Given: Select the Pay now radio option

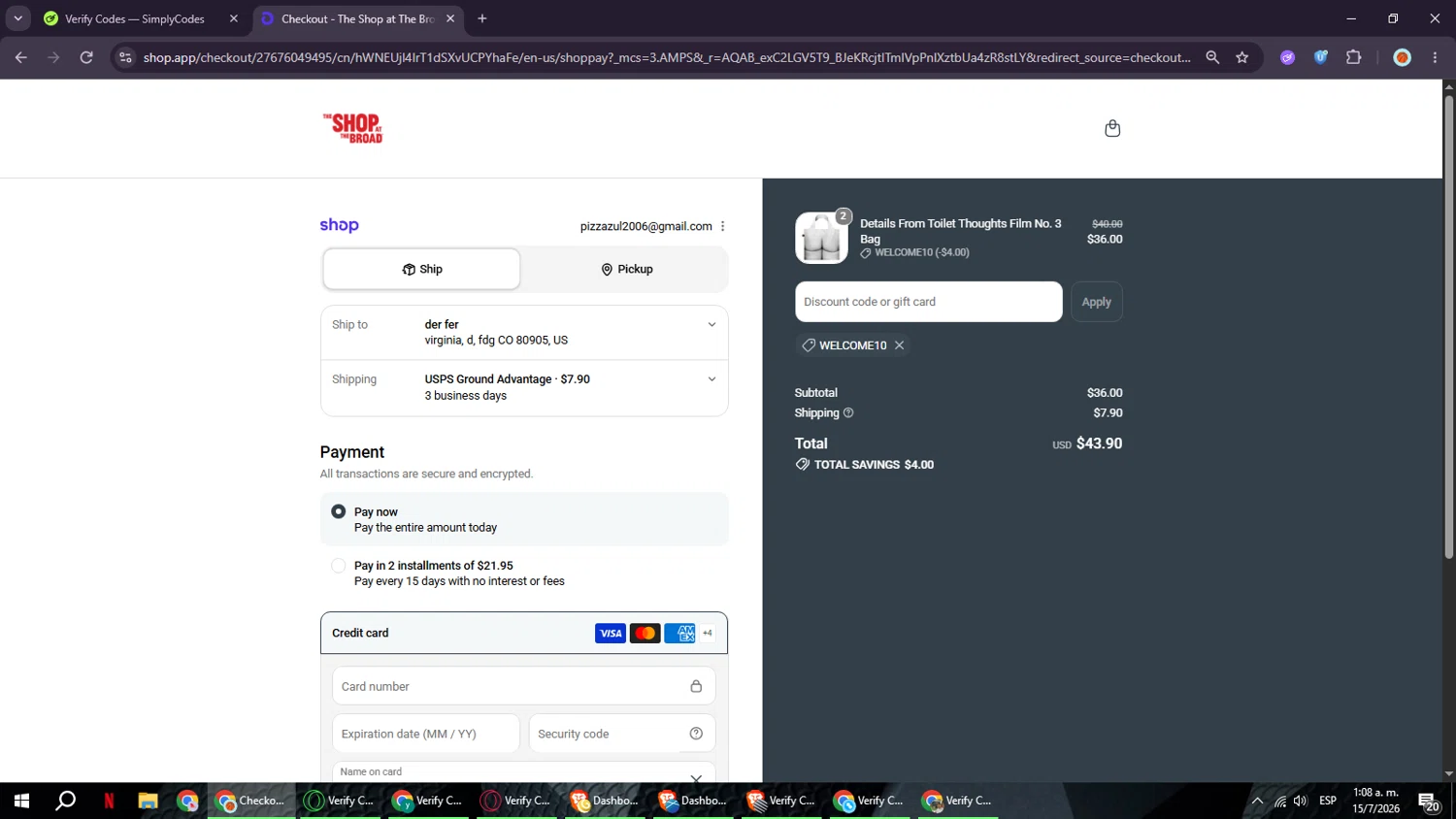Looking at the screenshot, I should (x=338, y=511).
